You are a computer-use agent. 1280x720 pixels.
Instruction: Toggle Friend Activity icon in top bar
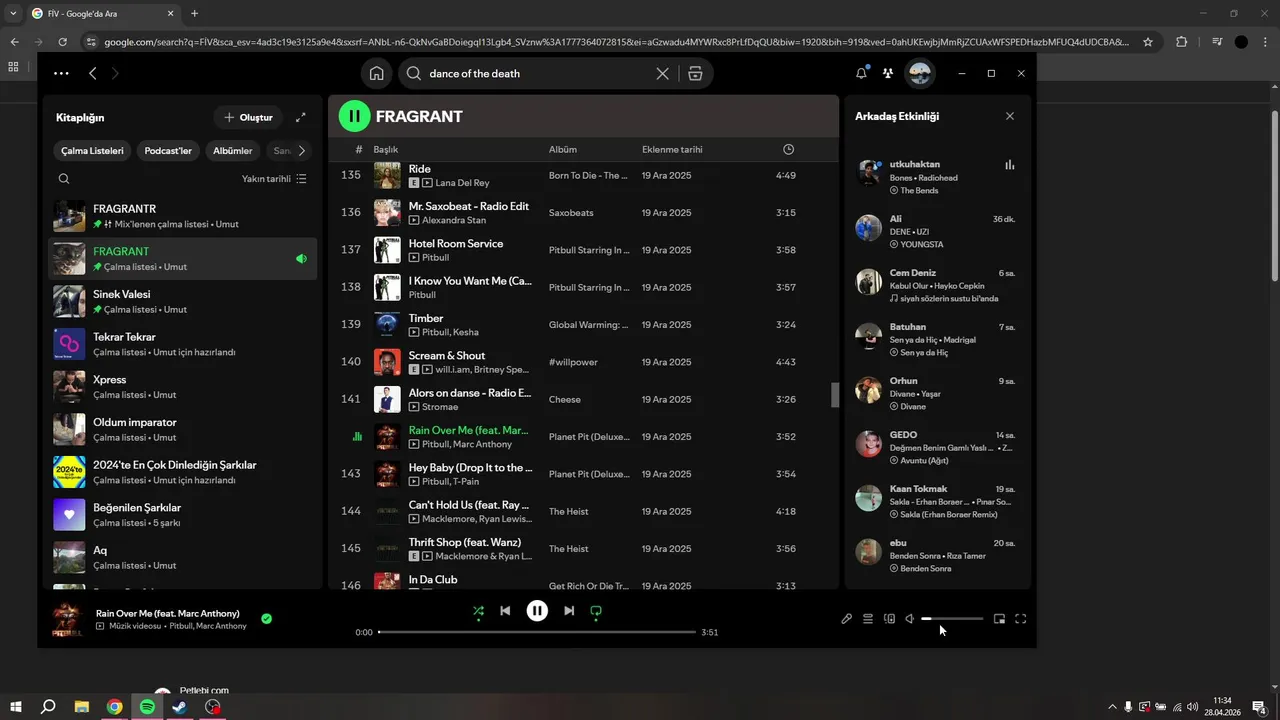tap(887, 73)
